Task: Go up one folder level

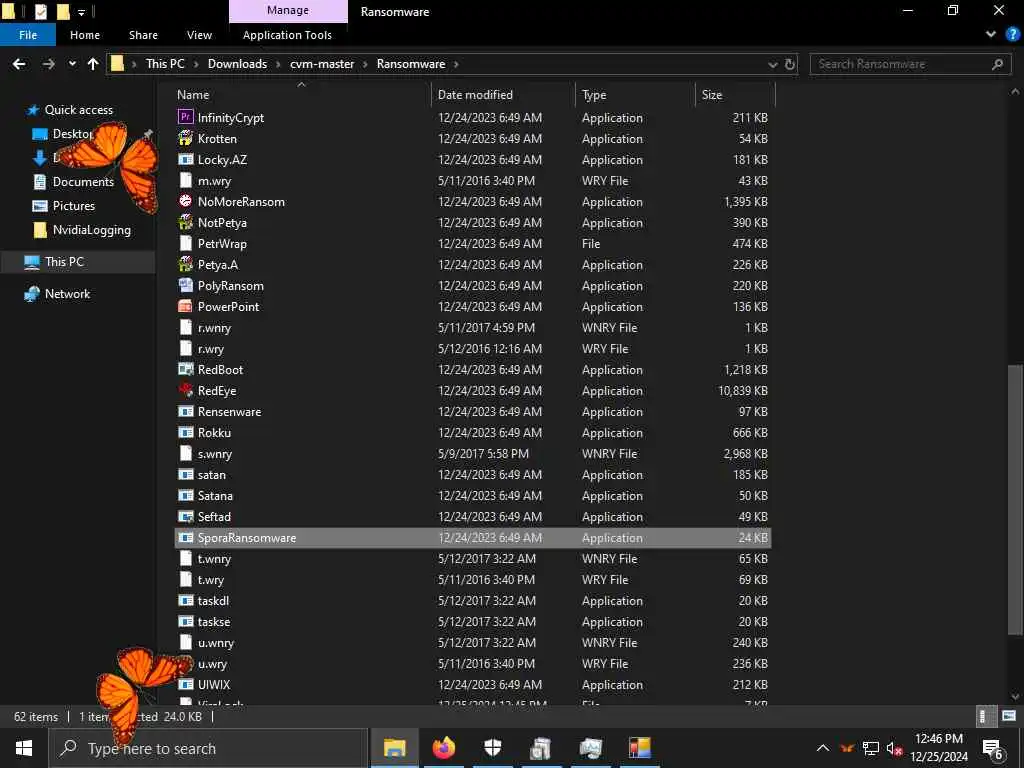Action: click(93, 64)
